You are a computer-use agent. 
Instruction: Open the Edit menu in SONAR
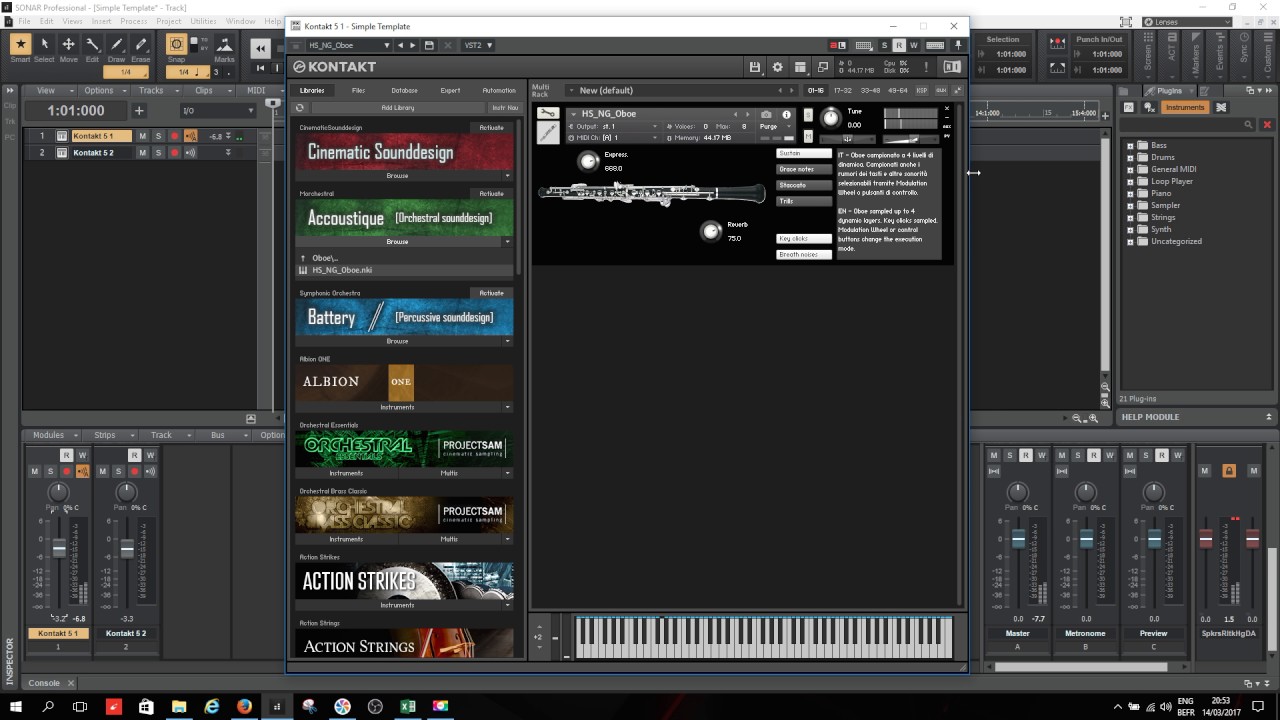[47, 21]
